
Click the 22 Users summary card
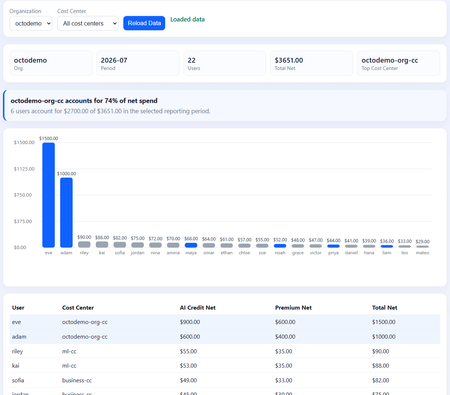[225, 63]
